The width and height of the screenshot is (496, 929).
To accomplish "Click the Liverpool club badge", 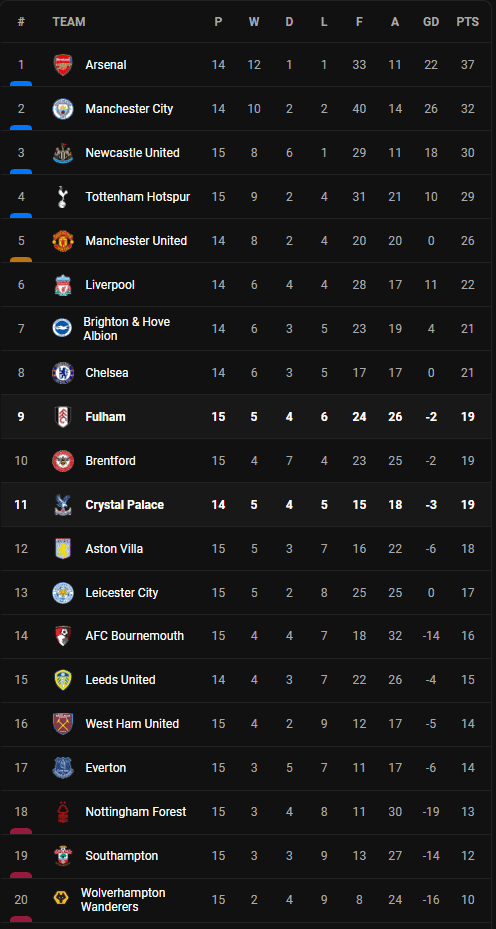I will tap(63, 285).
